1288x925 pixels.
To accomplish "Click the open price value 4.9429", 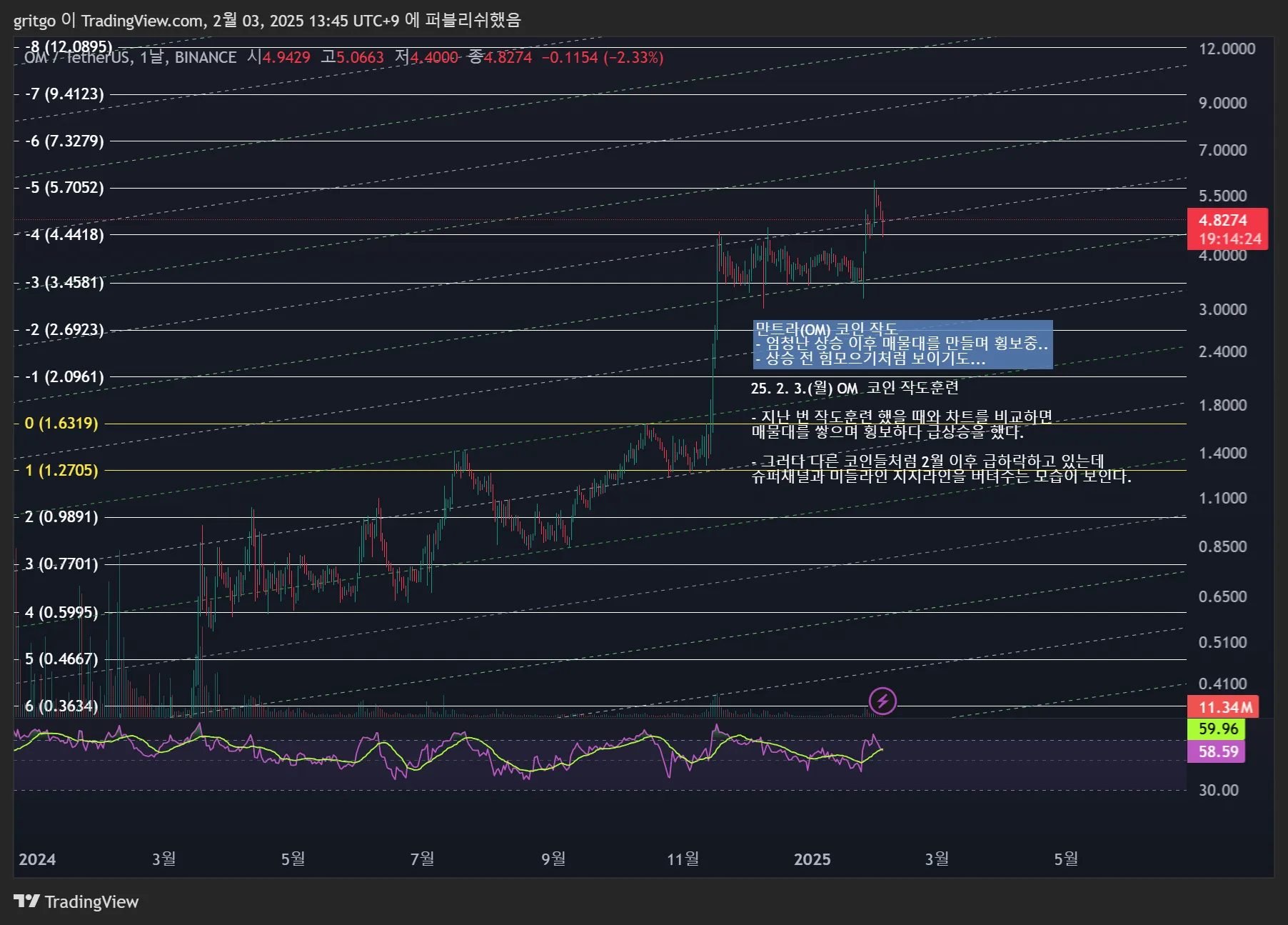I will (x=286, y=57).
